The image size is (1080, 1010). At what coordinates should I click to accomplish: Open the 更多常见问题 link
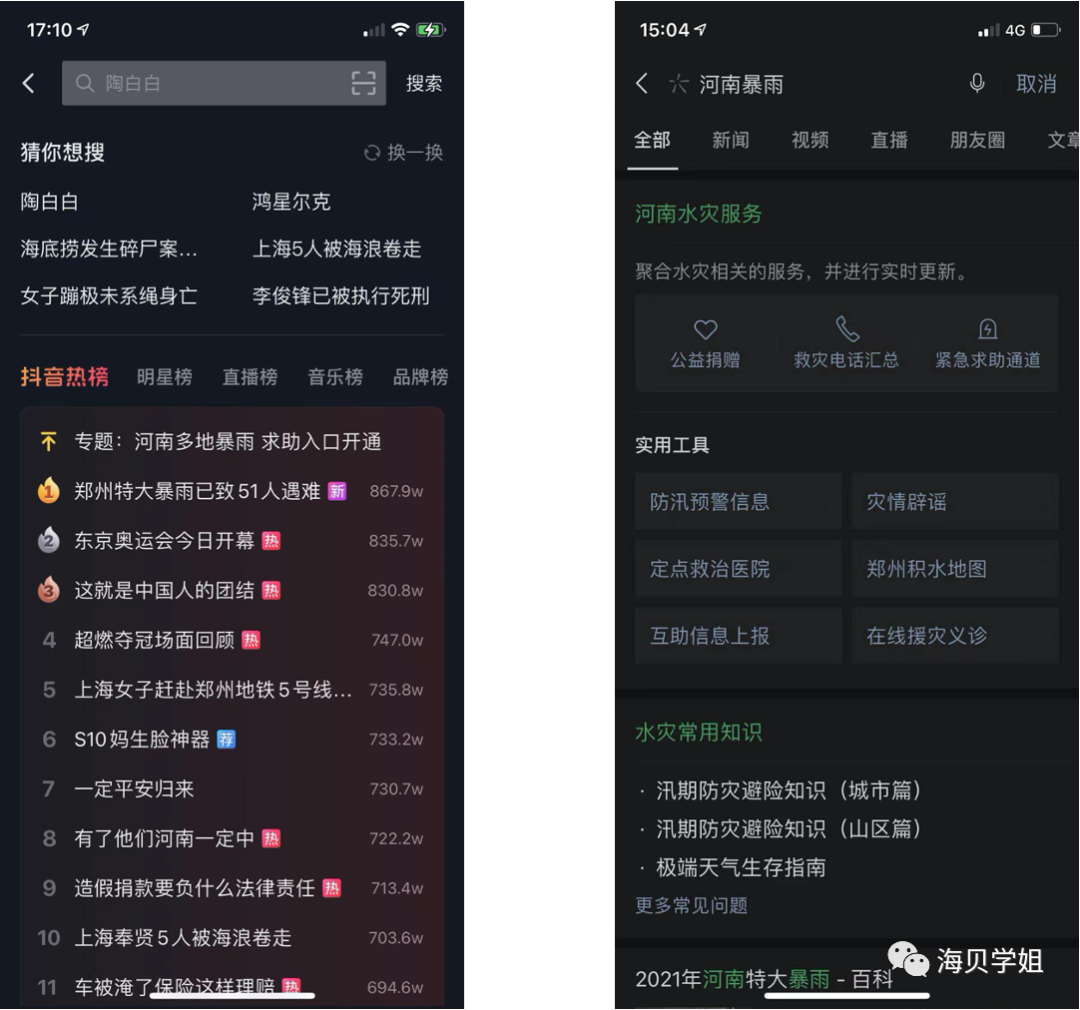692,905
